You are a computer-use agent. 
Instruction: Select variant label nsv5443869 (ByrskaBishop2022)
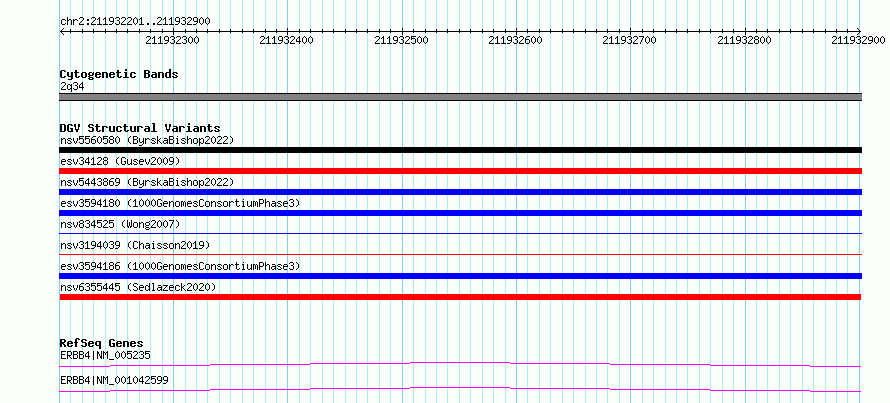147,182
